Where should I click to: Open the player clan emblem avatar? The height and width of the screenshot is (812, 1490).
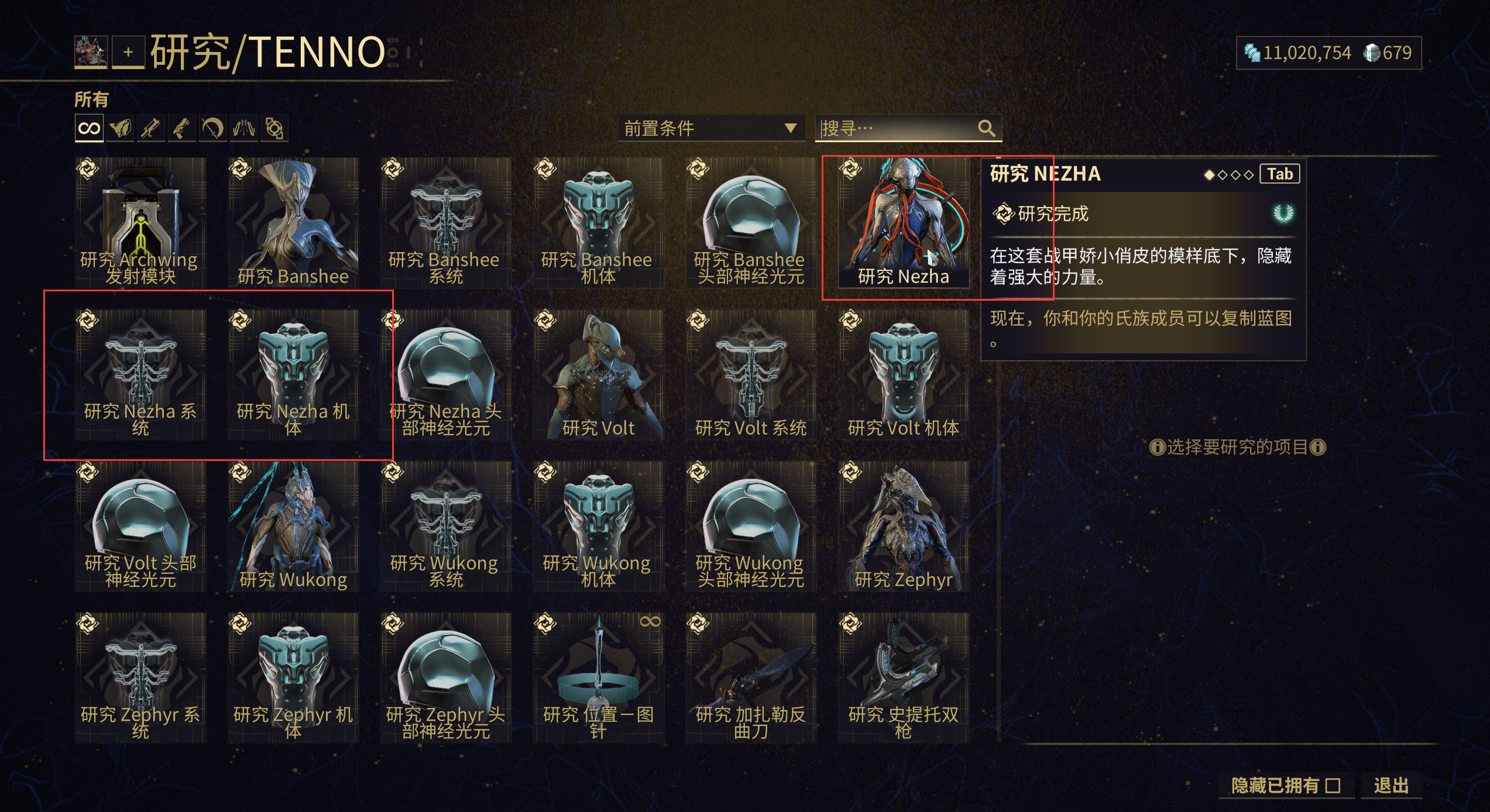[91, 52]
